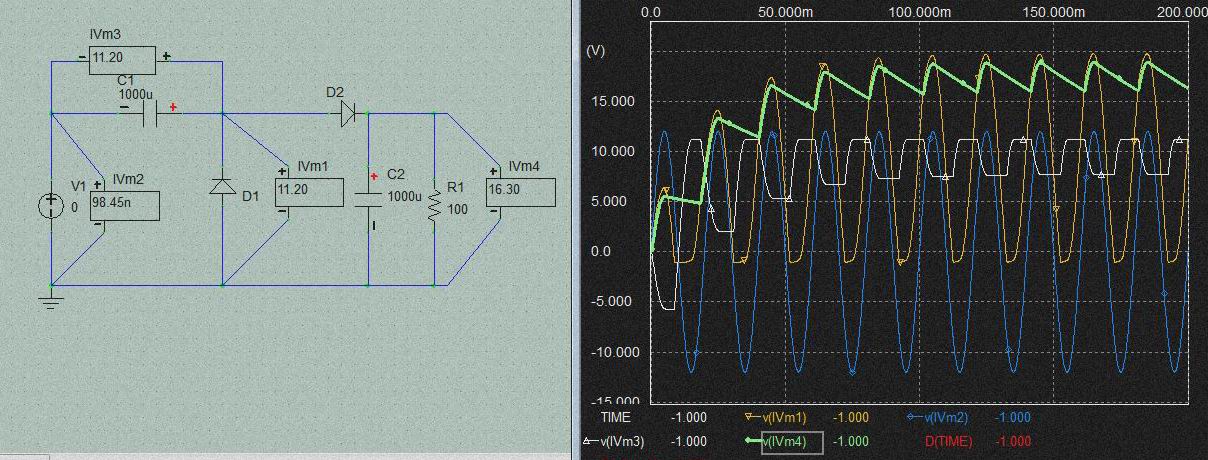1208x460 pixels.
Task: Select the ground symbol
Action: click(51, 297)
